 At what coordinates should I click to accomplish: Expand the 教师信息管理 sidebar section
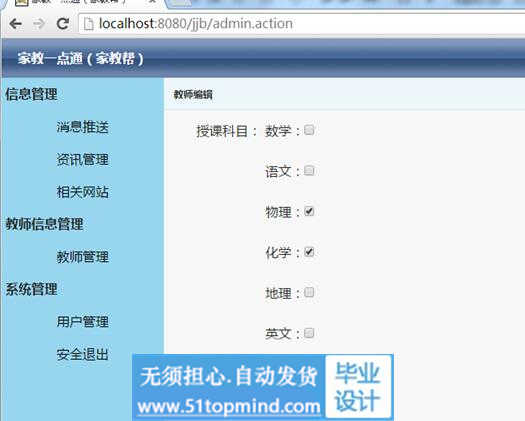[44, 224]
